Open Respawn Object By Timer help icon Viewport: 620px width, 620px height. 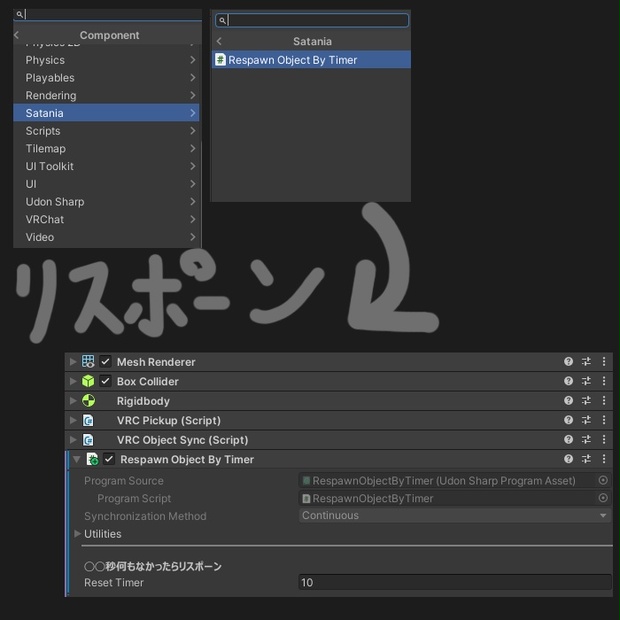(x=568, y=459)
